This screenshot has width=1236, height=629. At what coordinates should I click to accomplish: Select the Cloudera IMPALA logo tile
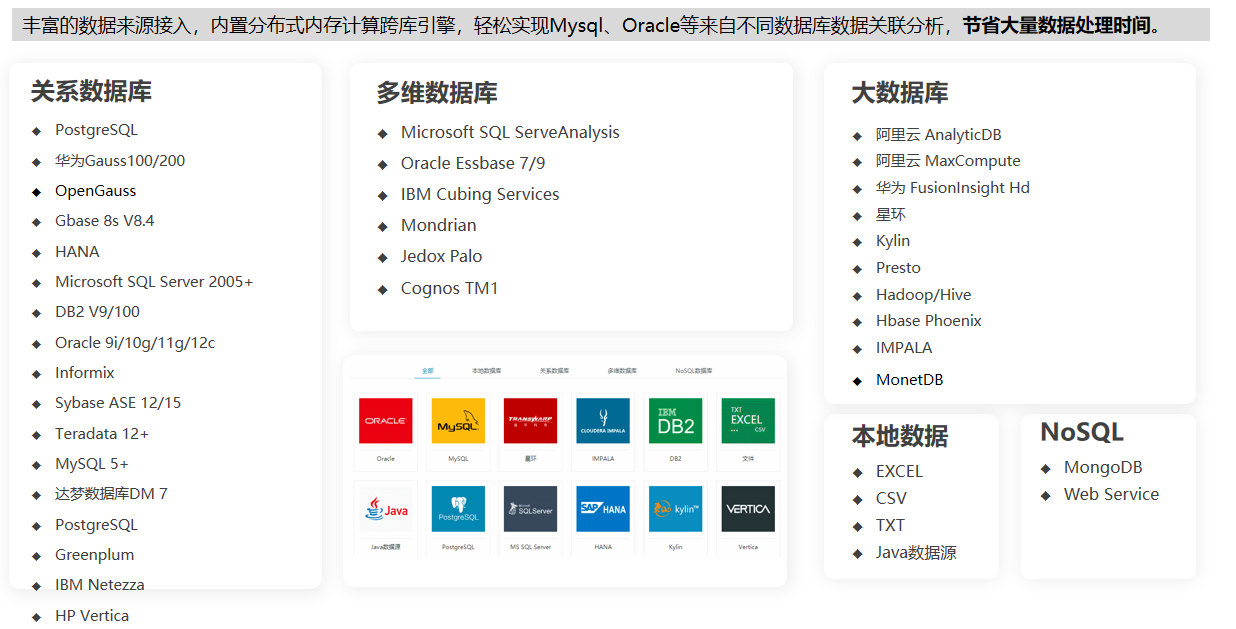pyautogui.click(x=603, y=421)
